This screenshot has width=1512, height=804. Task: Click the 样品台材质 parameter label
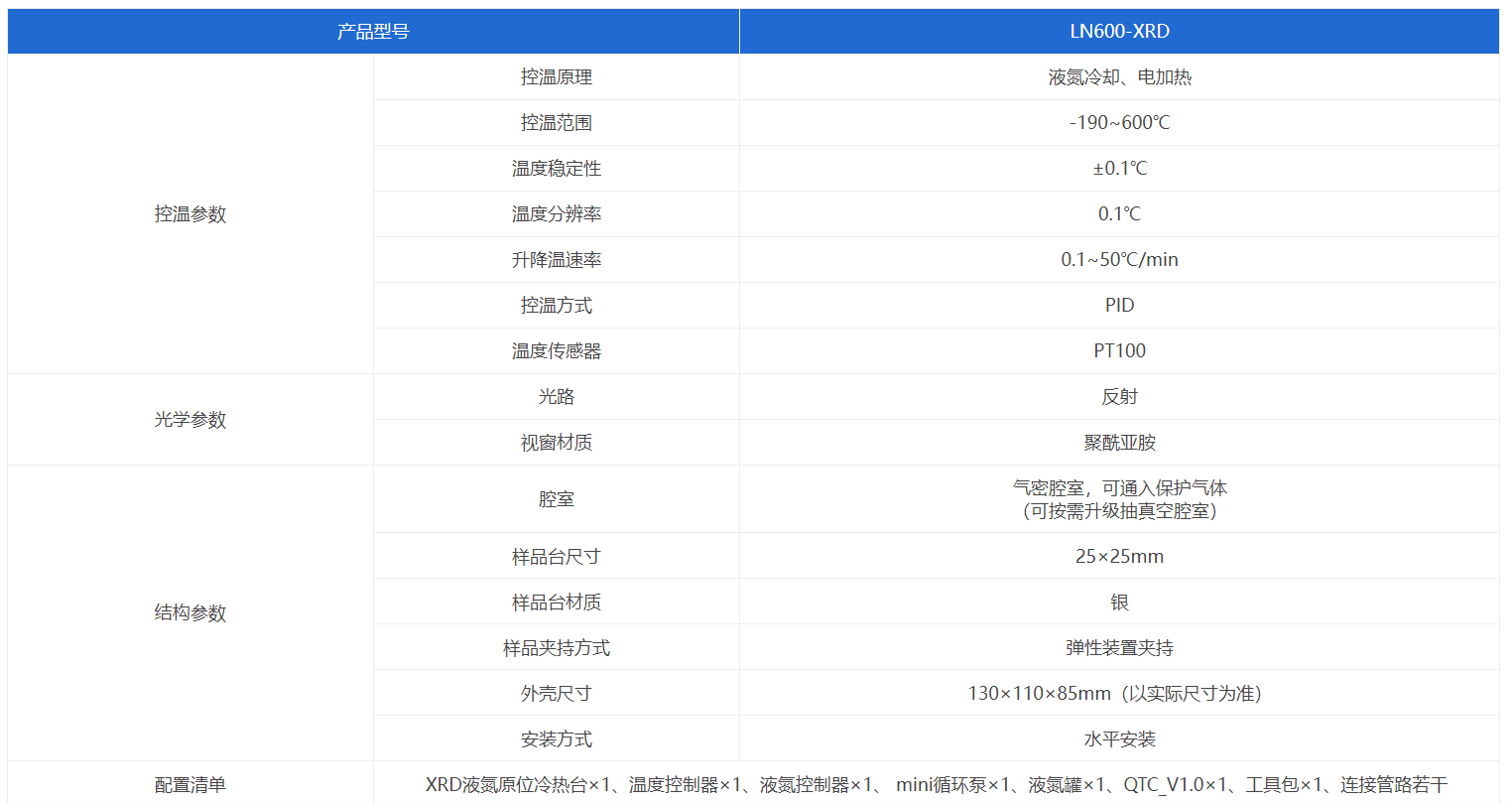pyautogui.click(x=557, y=603)
